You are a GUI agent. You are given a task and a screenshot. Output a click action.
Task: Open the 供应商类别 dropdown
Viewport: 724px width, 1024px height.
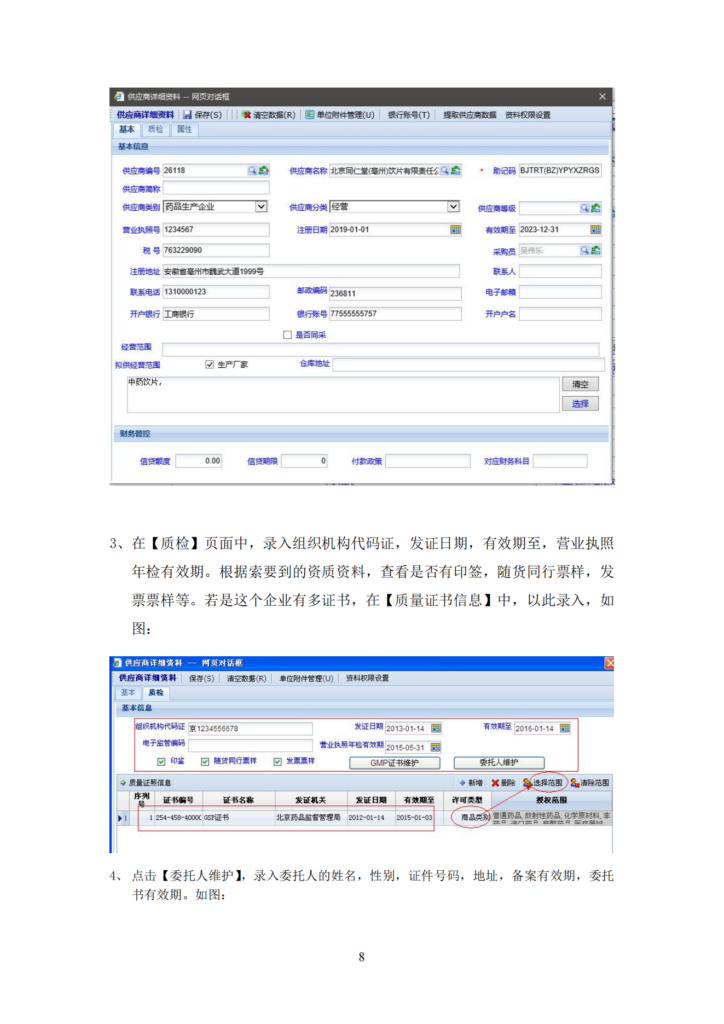click(x=261, y=206)
